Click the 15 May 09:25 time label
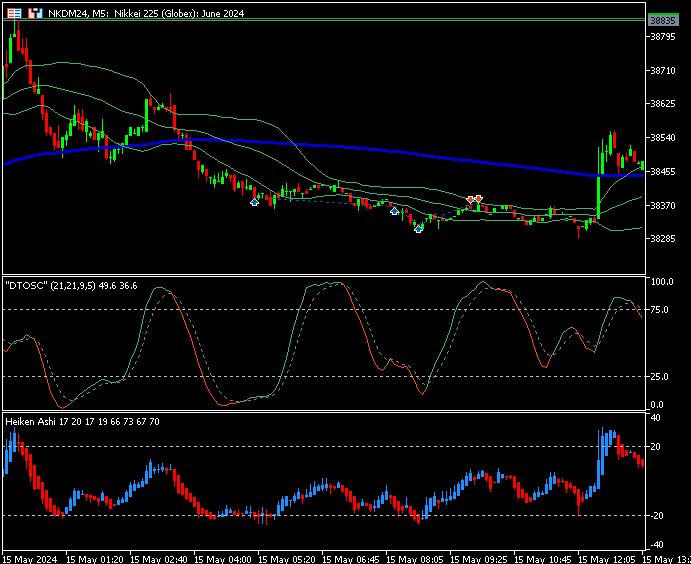Screen dimensions: 691x564 click(479, 559)
